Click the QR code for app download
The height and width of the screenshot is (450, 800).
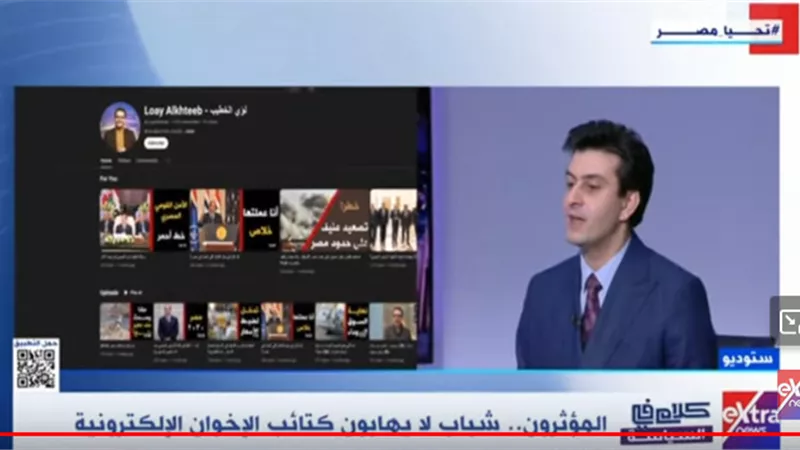(36, 368)
